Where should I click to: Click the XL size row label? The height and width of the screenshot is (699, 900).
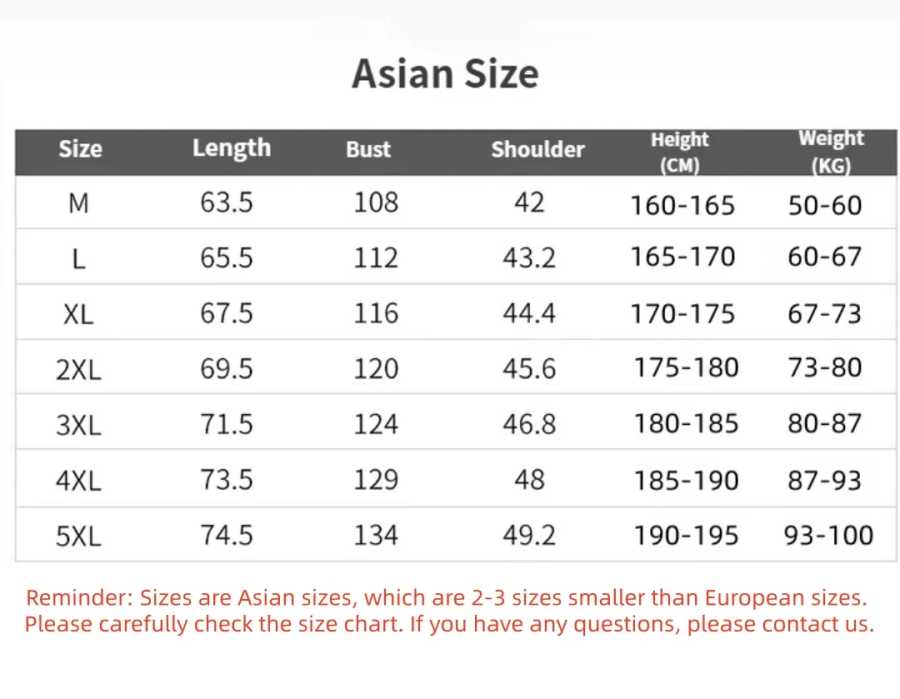(79, 314)
